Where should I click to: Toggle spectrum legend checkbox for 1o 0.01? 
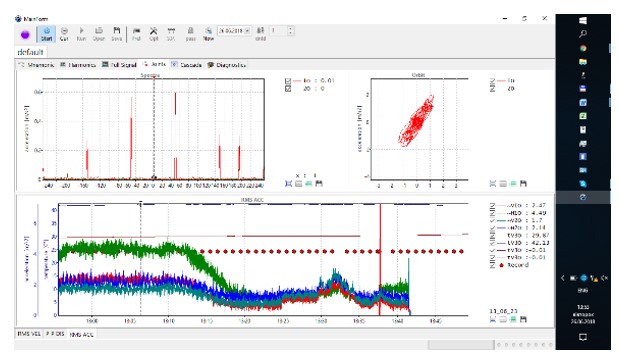288,81
